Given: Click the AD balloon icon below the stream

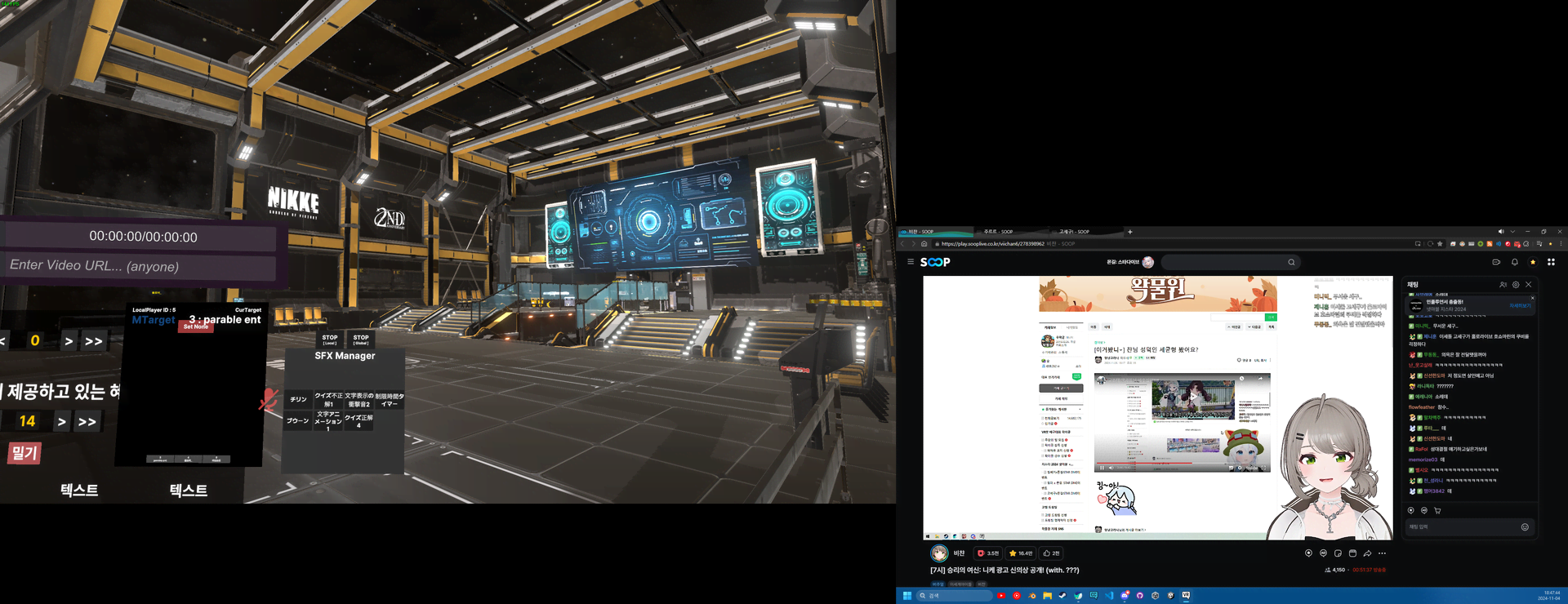Looking at the screenshot, I should click(1323, 553).
